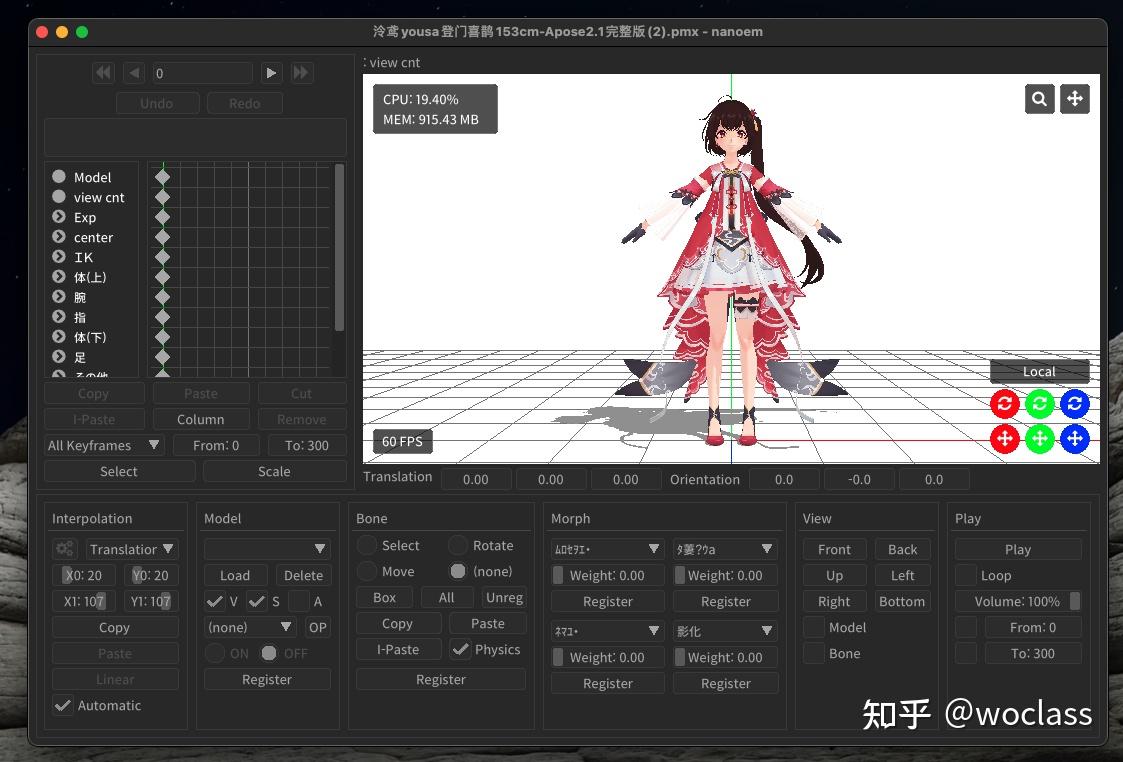Screen dimensions: 1123x762
Task: Open the Translation dropdown in Interpolation panel
Action: [x=131, y=548]
